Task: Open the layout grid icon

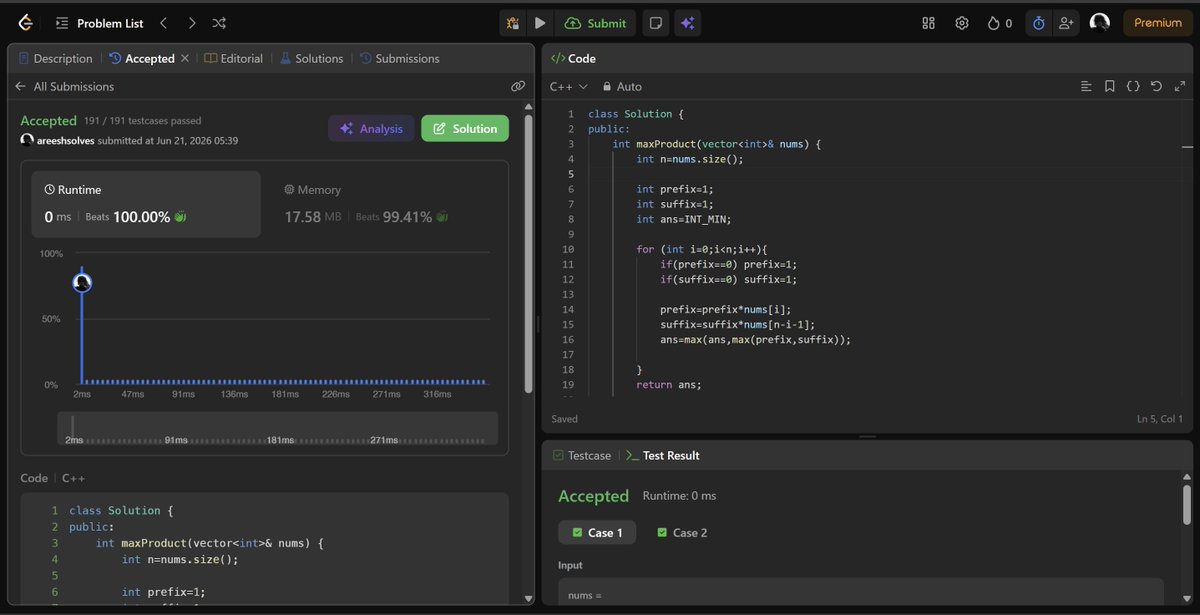Action: point(928,22)
